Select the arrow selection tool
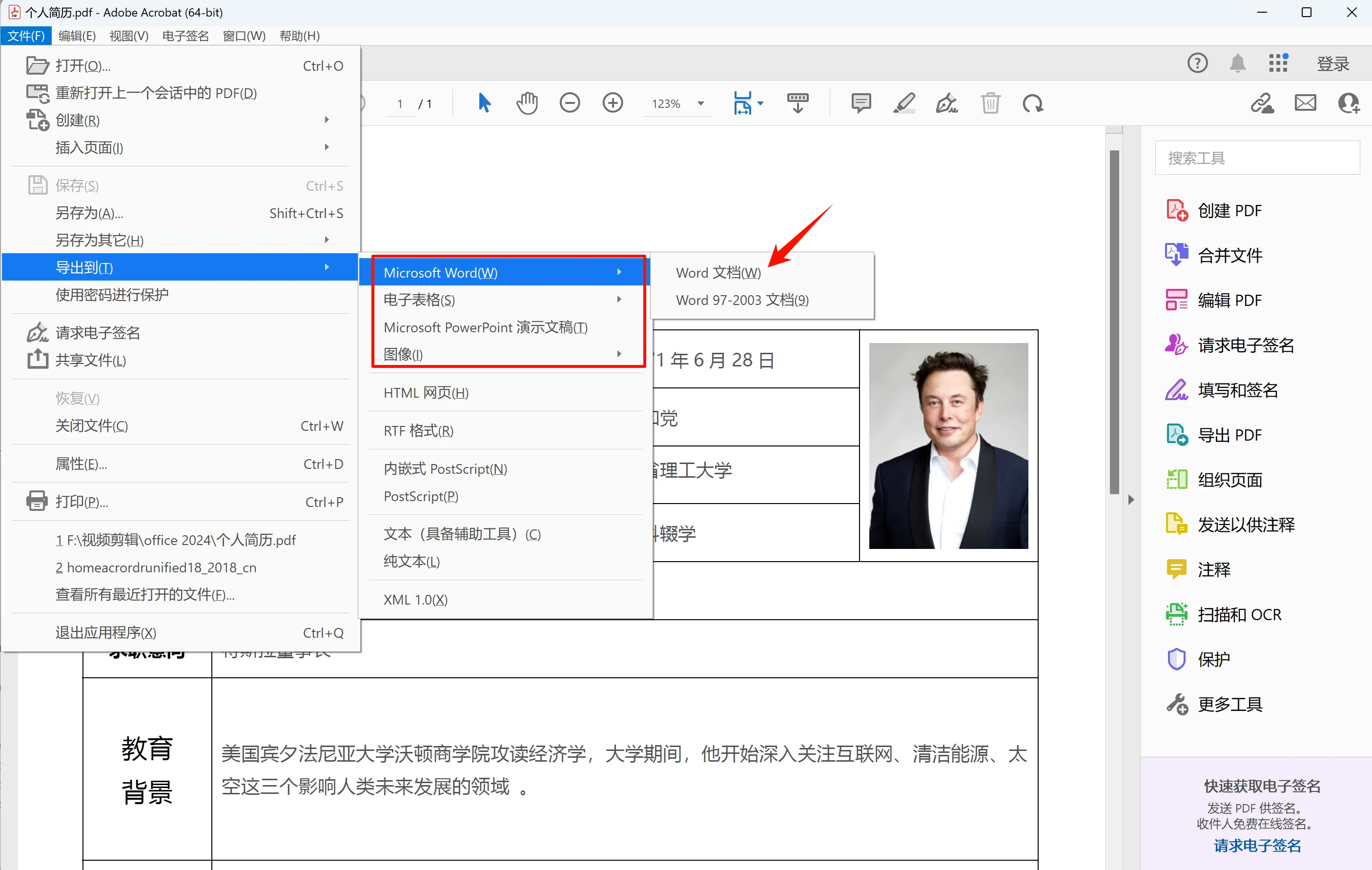The height and width of the screenshot is (870, 1372). 484,103
